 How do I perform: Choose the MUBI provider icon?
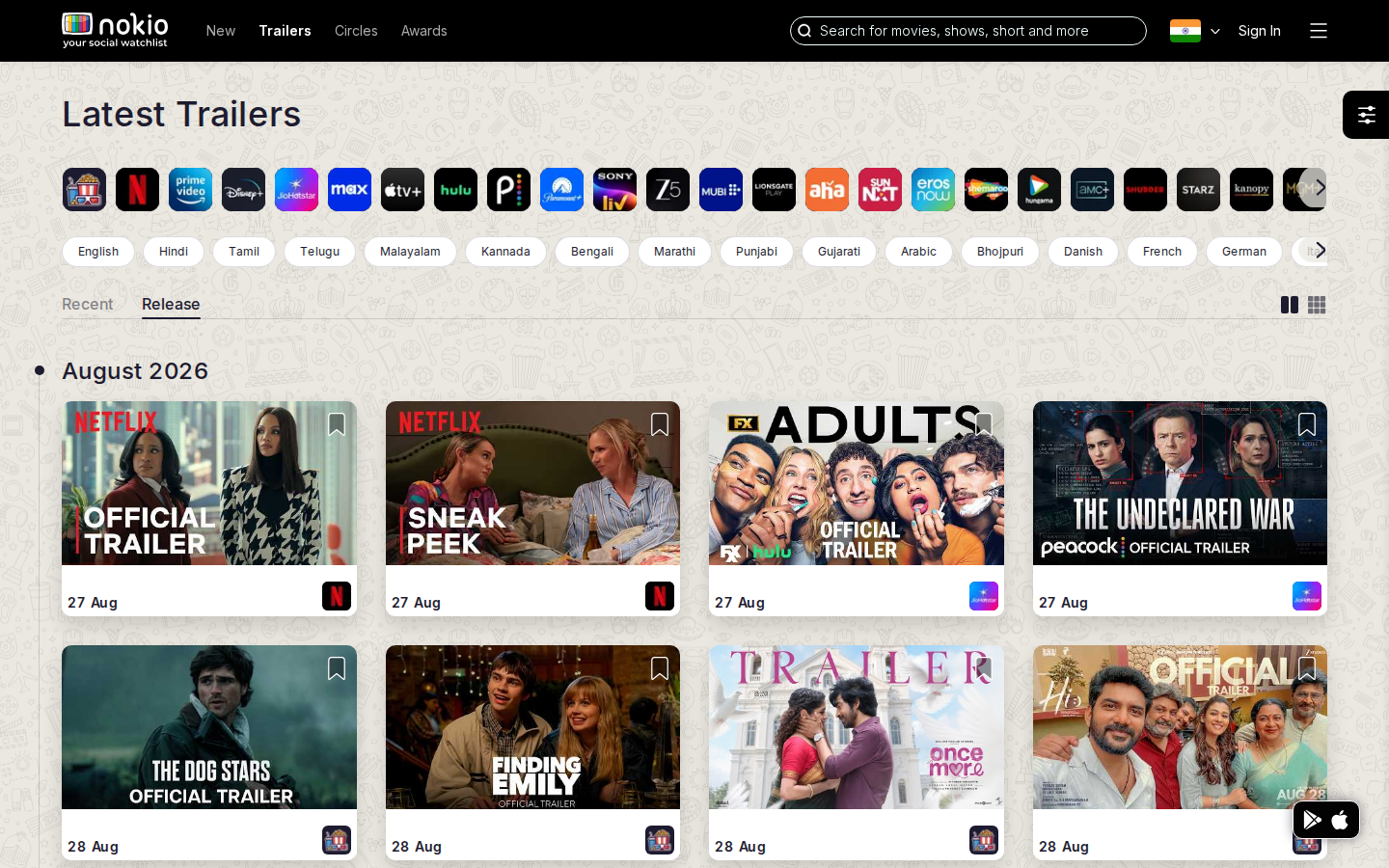pyautogui.click(x=721, y=190)
